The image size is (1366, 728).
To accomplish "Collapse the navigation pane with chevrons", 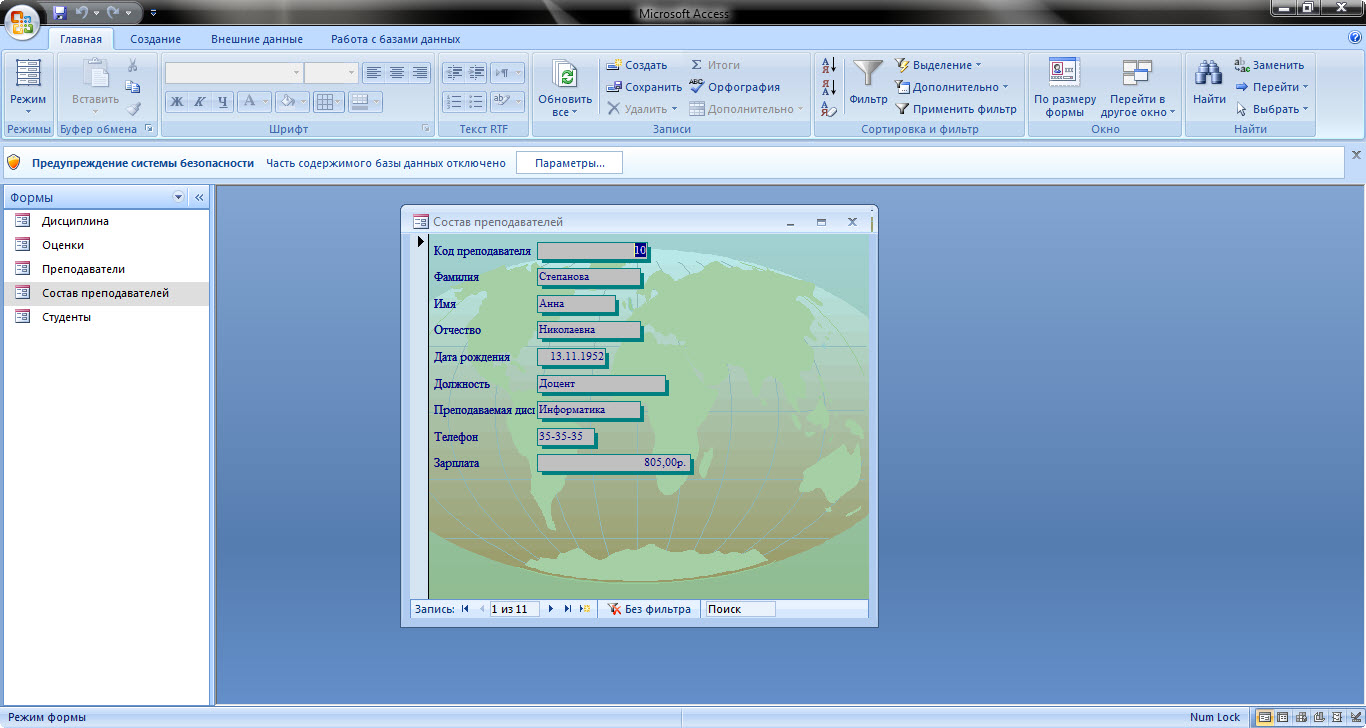I will 199,197.
